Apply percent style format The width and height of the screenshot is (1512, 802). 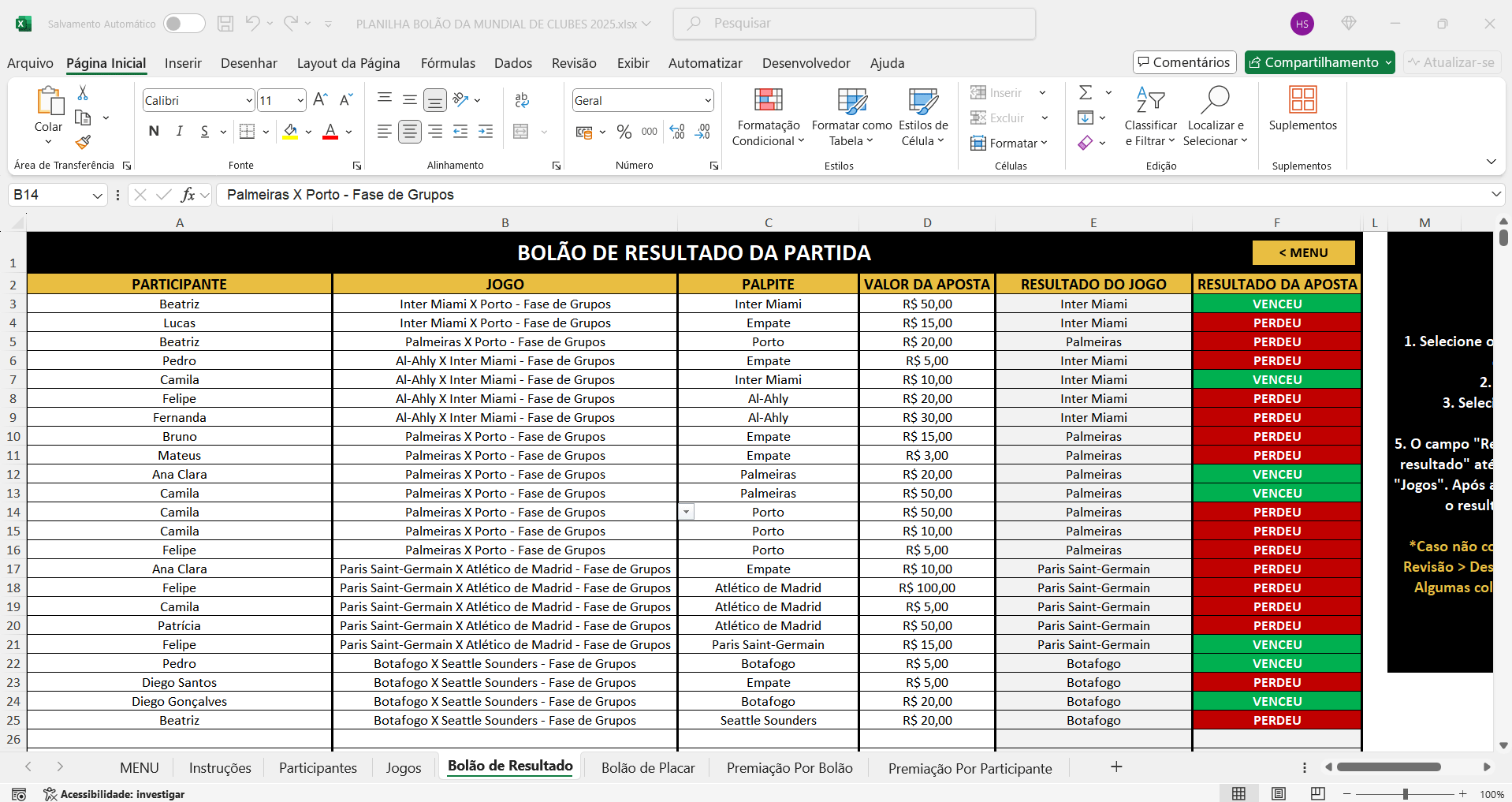[624, 132]
